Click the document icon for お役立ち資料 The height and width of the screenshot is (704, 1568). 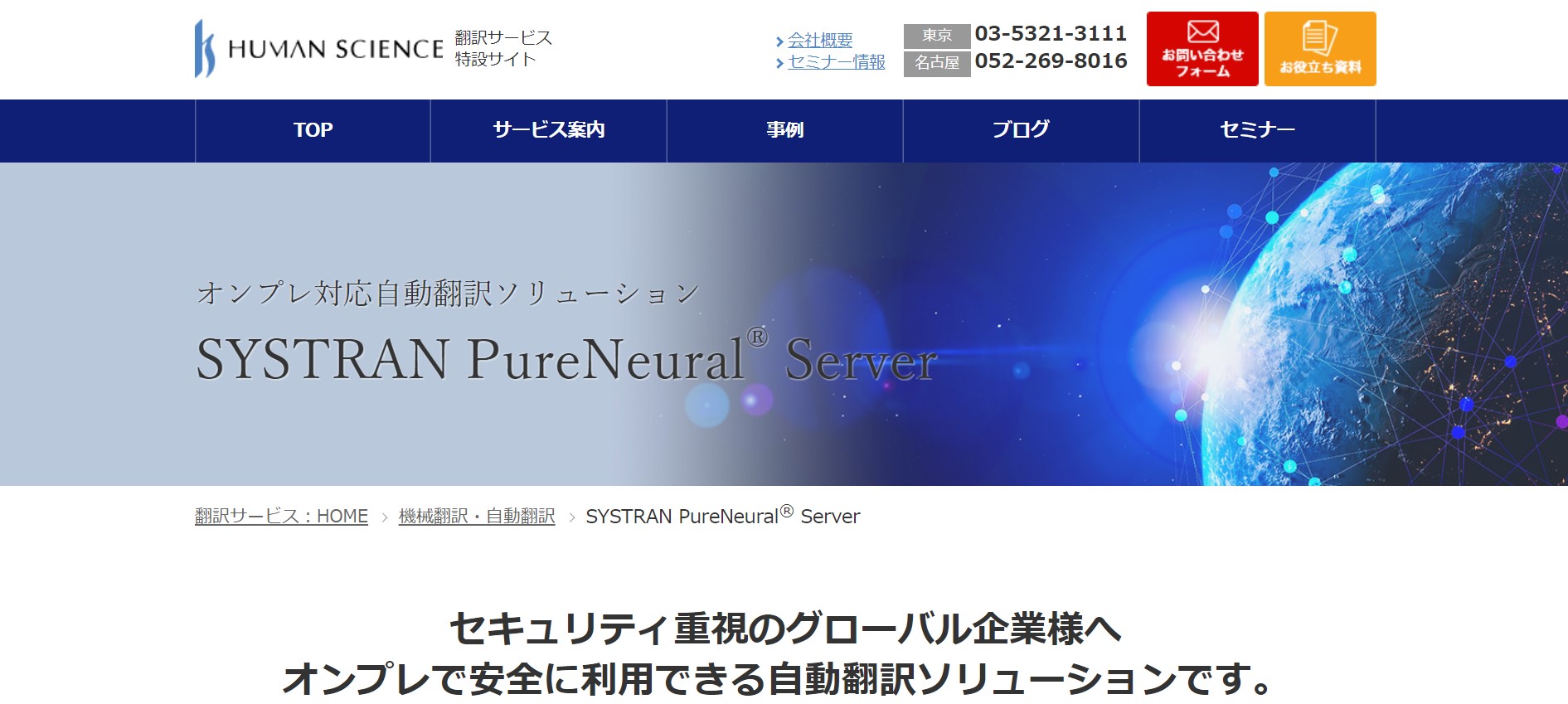click(x=1319, y=38)
